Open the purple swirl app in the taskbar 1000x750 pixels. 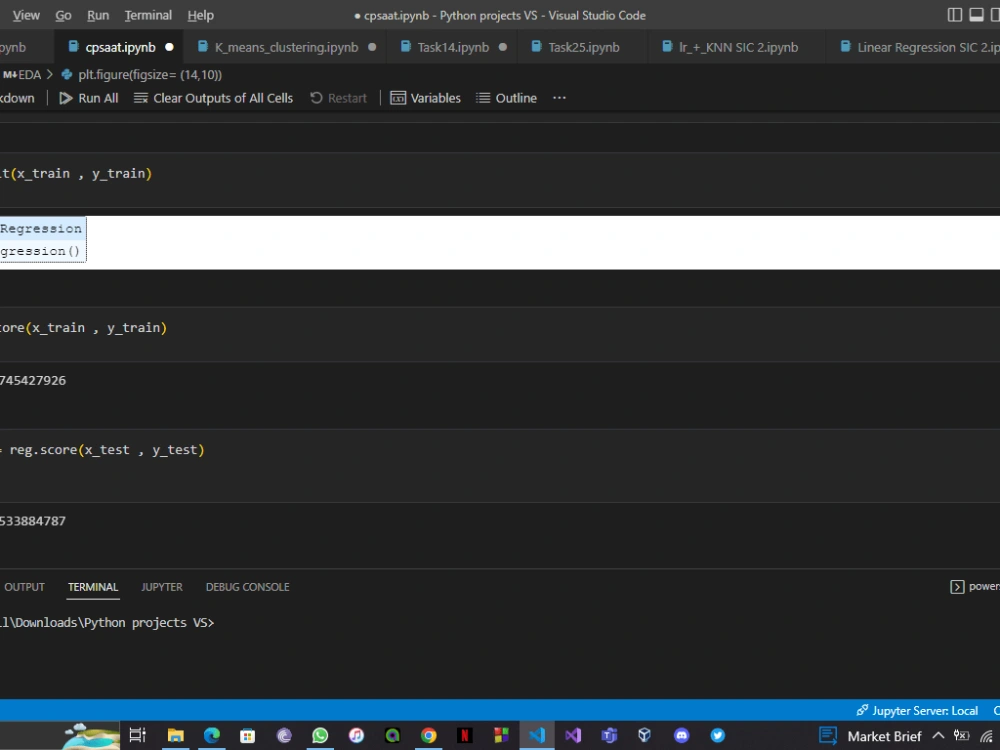[284, 735]
